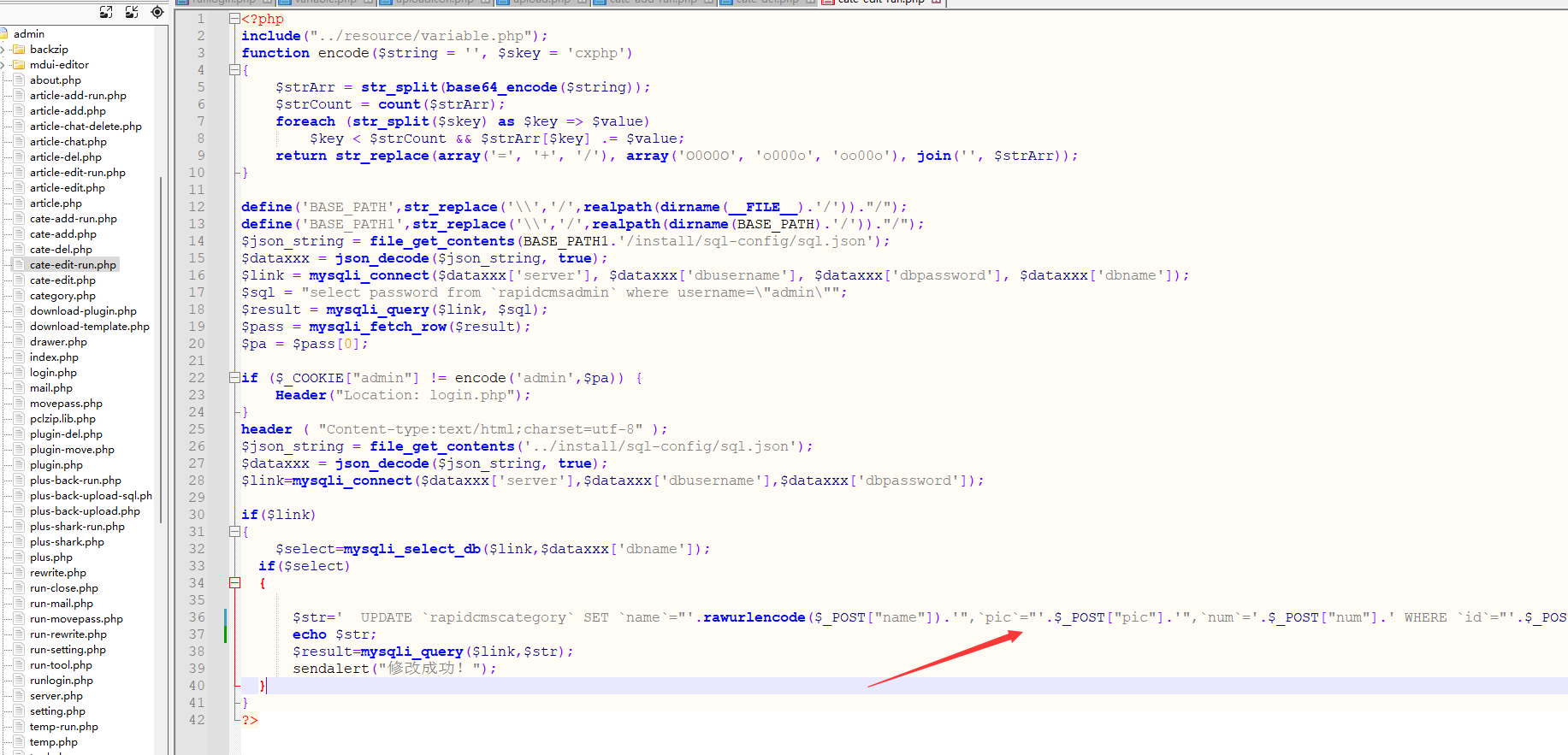Screen dimensions: 1568x755
Task: Expand the backzip folder arrow
Action: click(3, 50)
